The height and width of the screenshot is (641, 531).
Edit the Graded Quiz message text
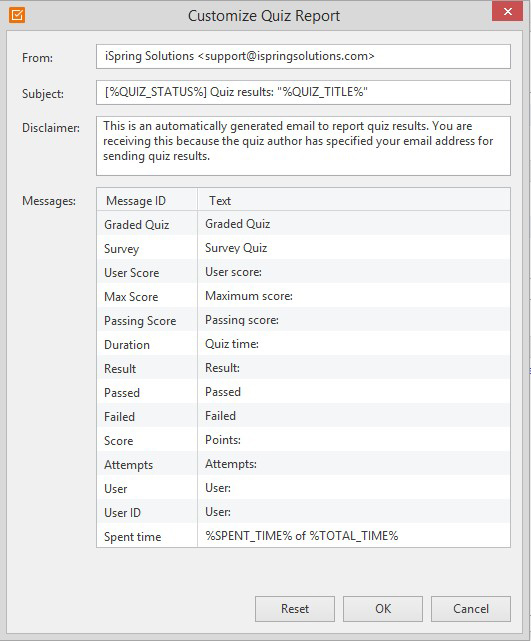[x=354, y=224]
